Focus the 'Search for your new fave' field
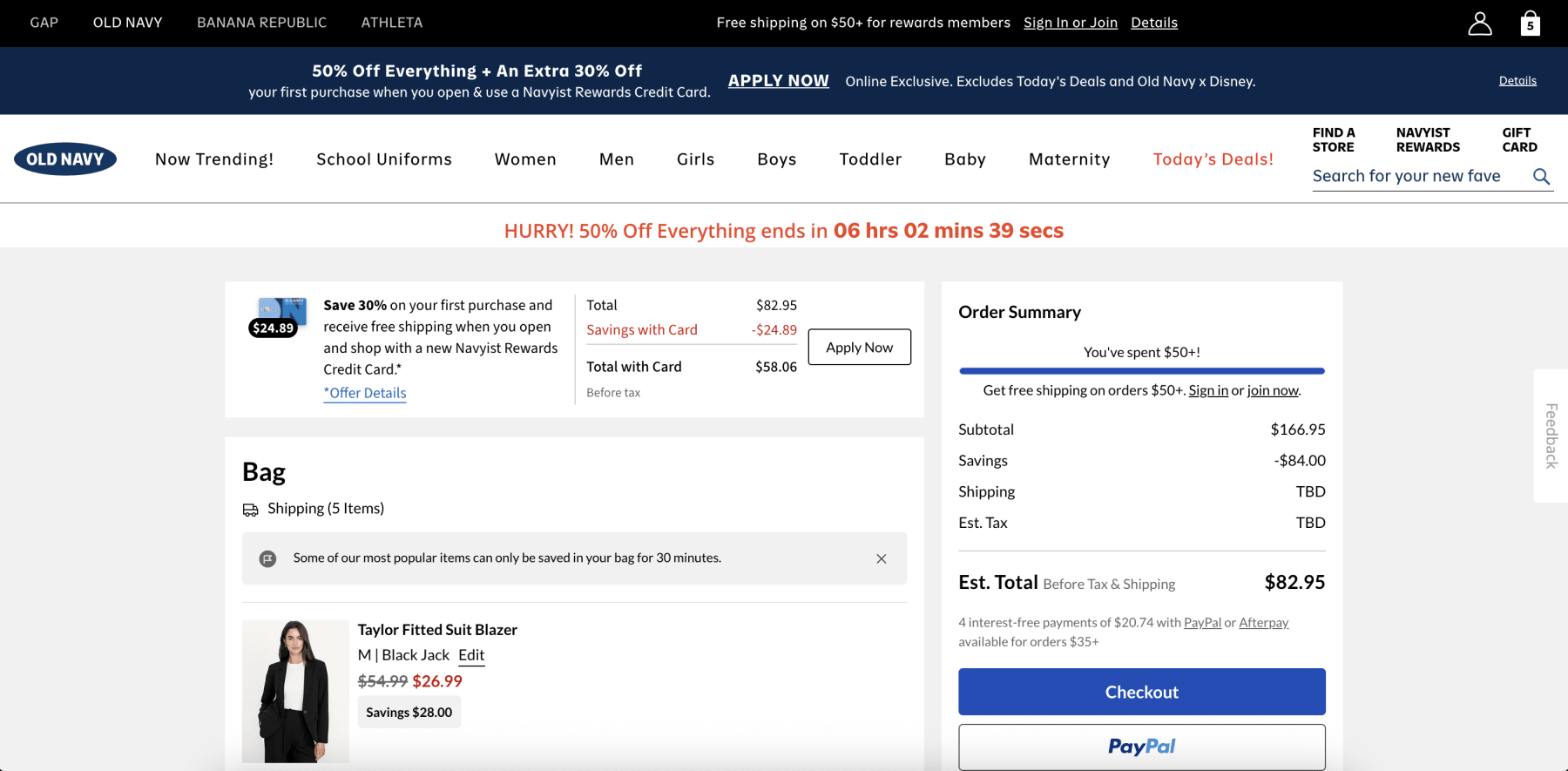Viewport: 1568px width, 771px height. coord(1420,177)
